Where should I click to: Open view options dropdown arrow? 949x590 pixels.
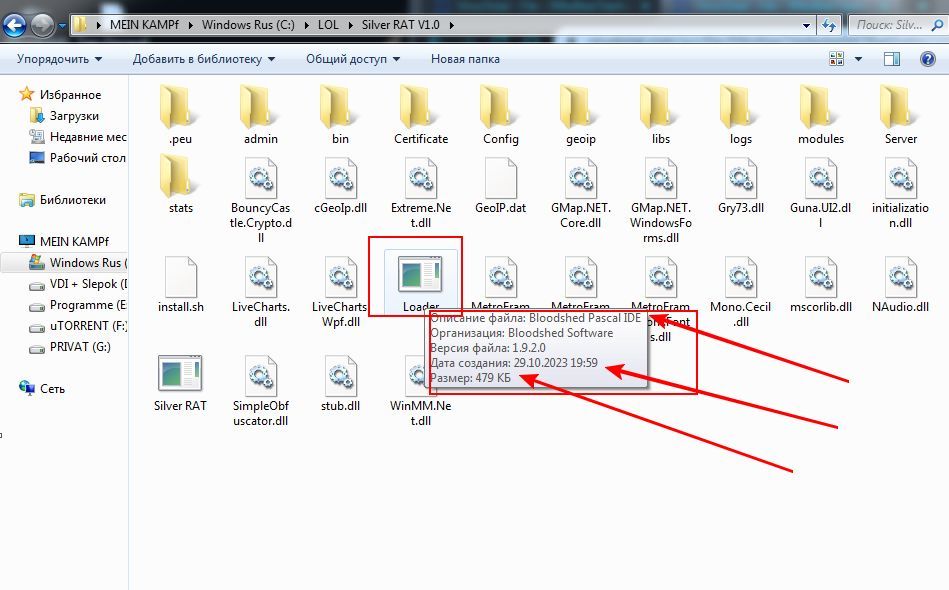pos(858,59)
